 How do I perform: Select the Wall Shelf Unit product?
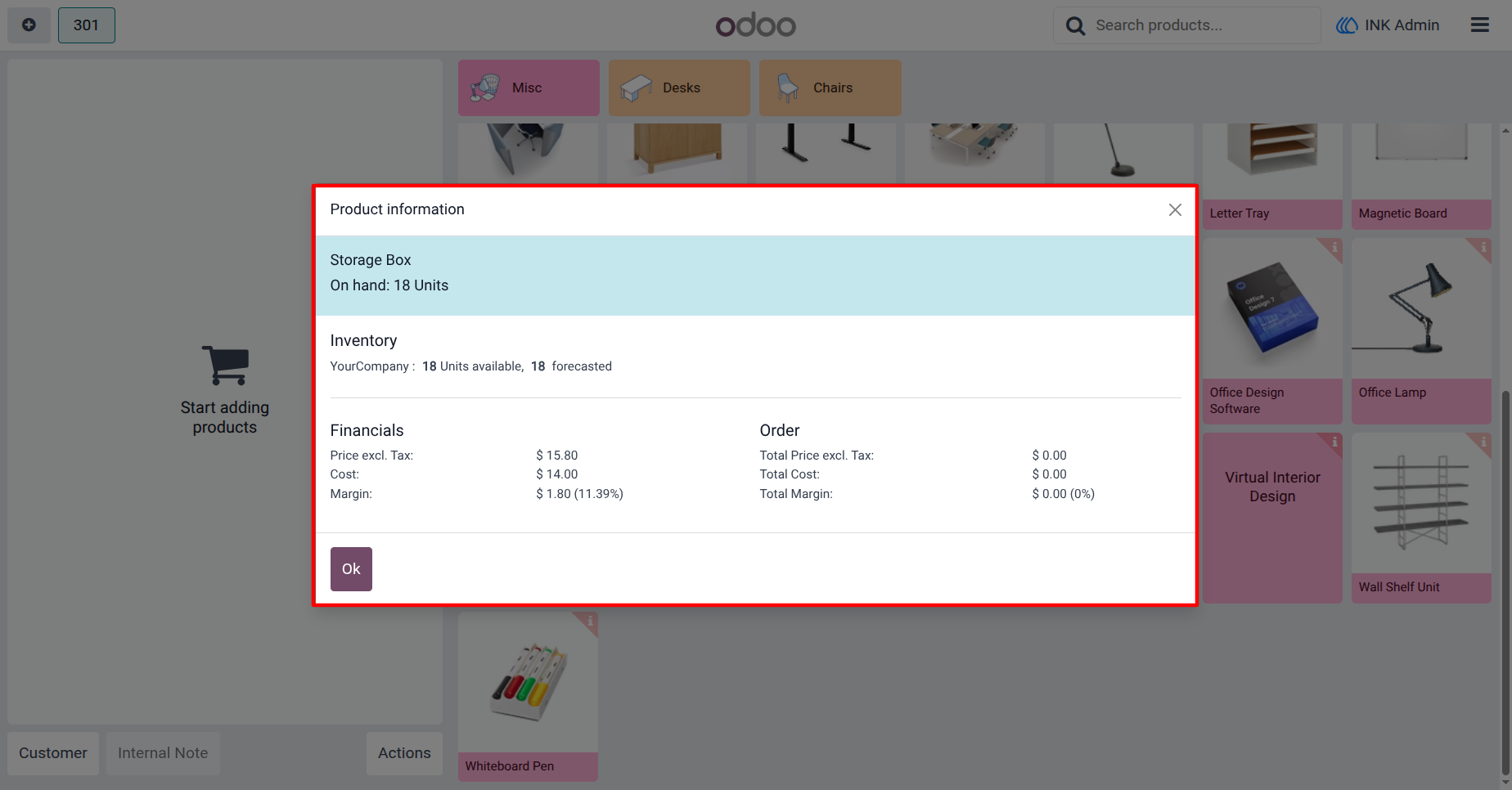[1421, 518]
